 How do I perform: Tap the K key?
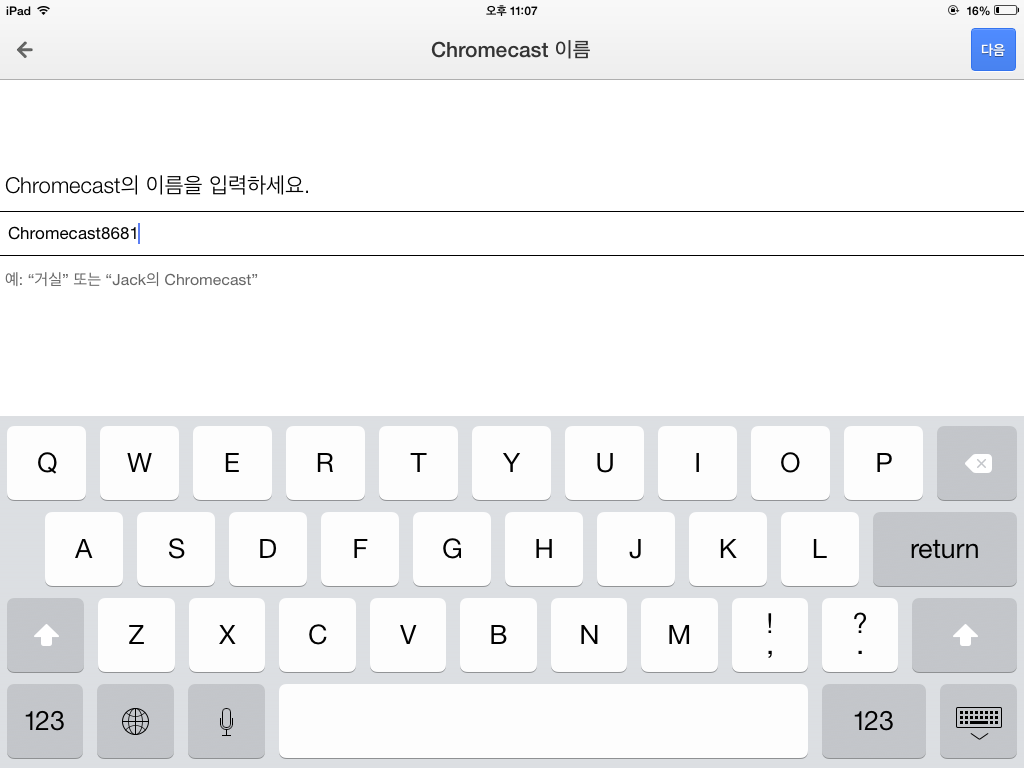click(x=728, y=549)
